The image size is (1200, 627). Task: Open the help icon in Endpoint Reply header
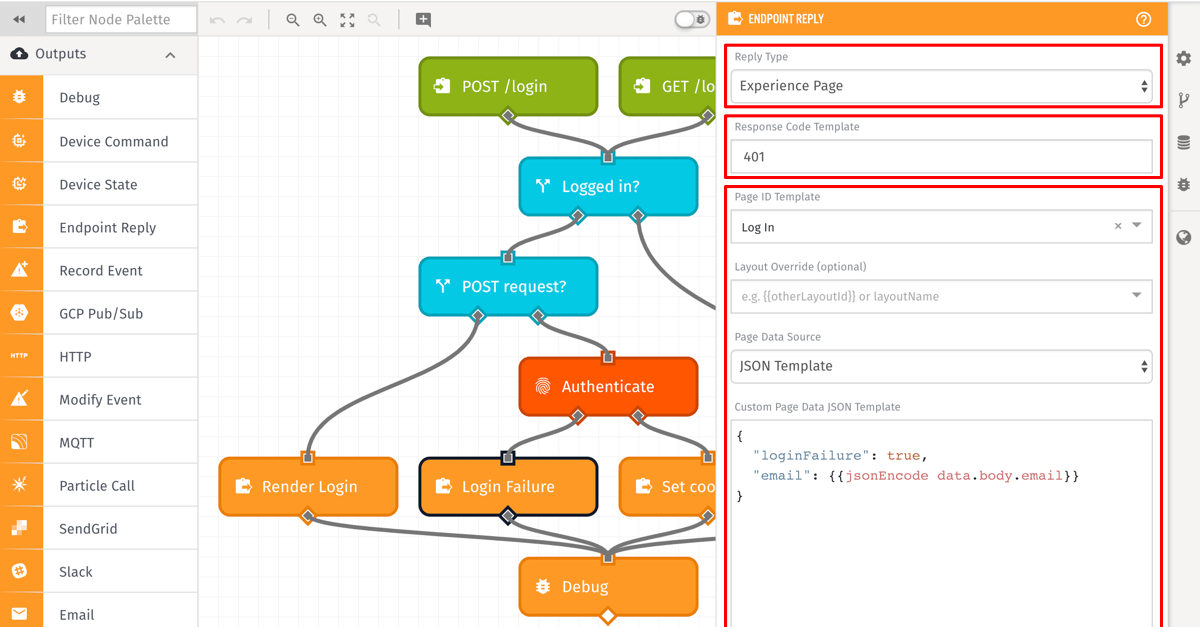coord(1143,19)
